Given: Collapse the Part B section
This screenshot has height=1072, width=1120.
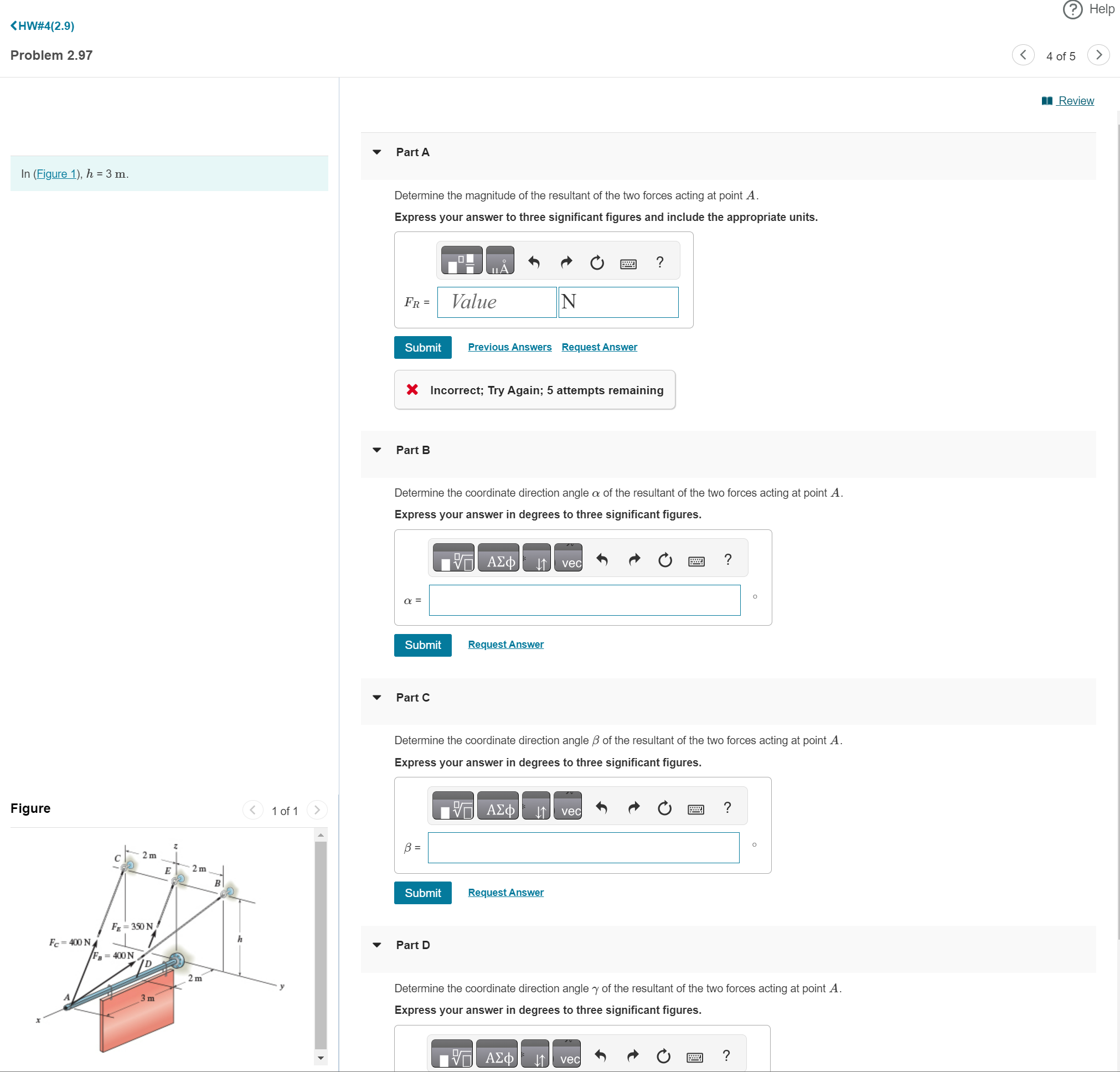Looking at the screenshot, I should [376, 450].
